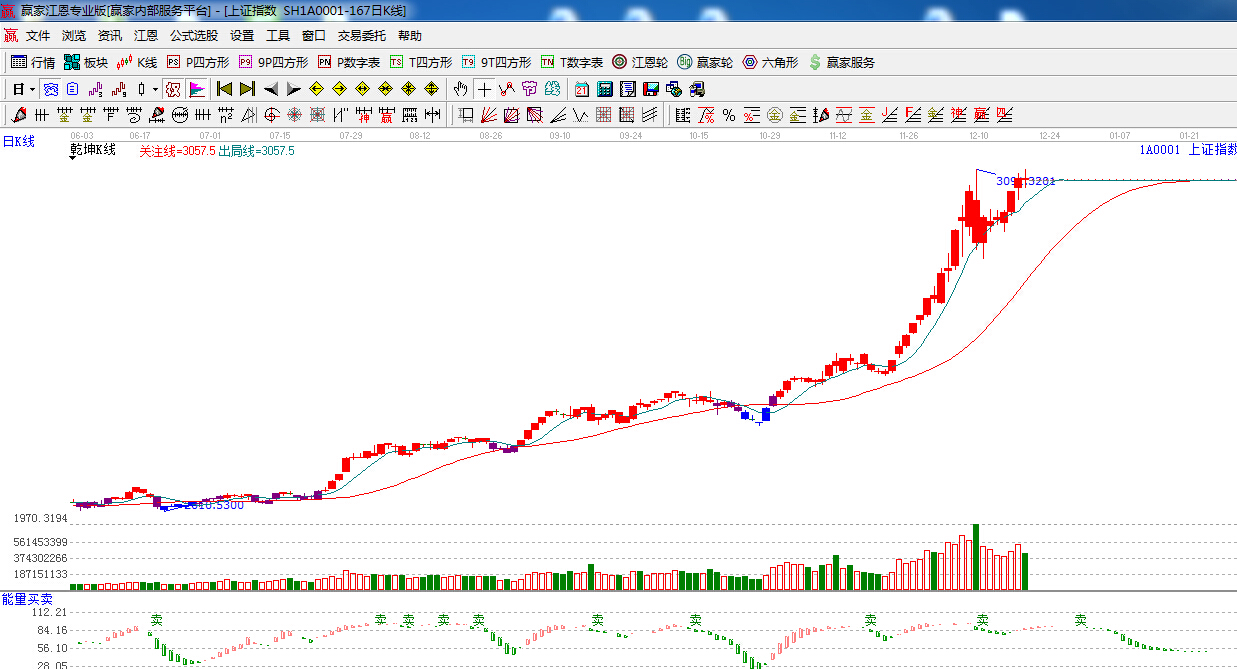1237x669 pixels.
Task: Click the percent sign drawing tool
Action: [729, 115]
